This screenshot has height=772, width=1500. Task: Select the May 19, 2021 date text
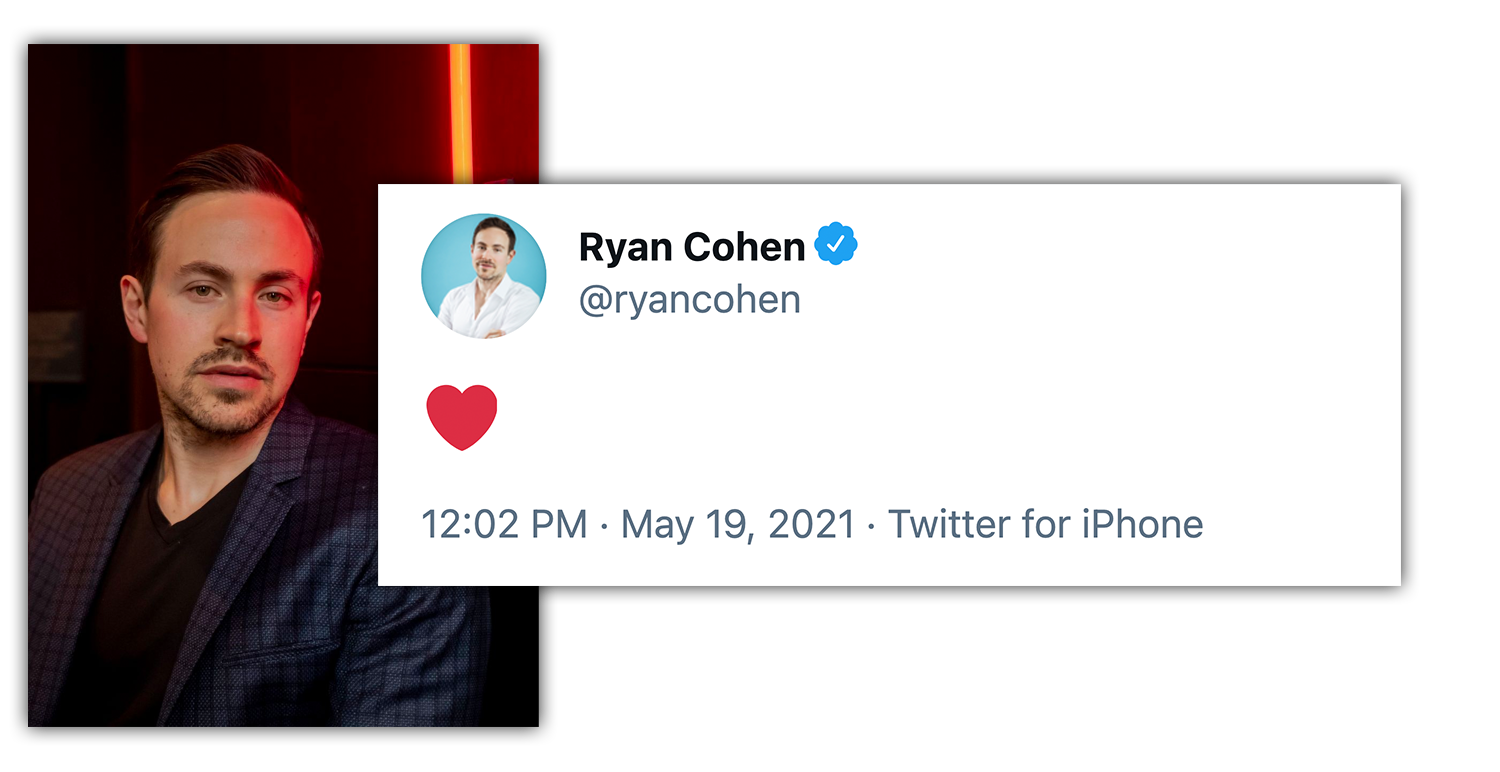click(738, 524)
